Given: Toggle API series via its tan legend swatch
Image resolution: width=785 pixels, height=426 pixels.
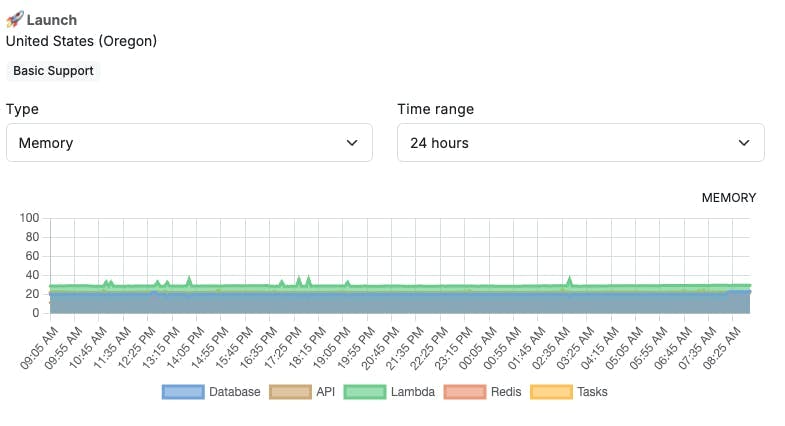Looking at the screenshot, I should pyautogui.click(x=290, y=392).
